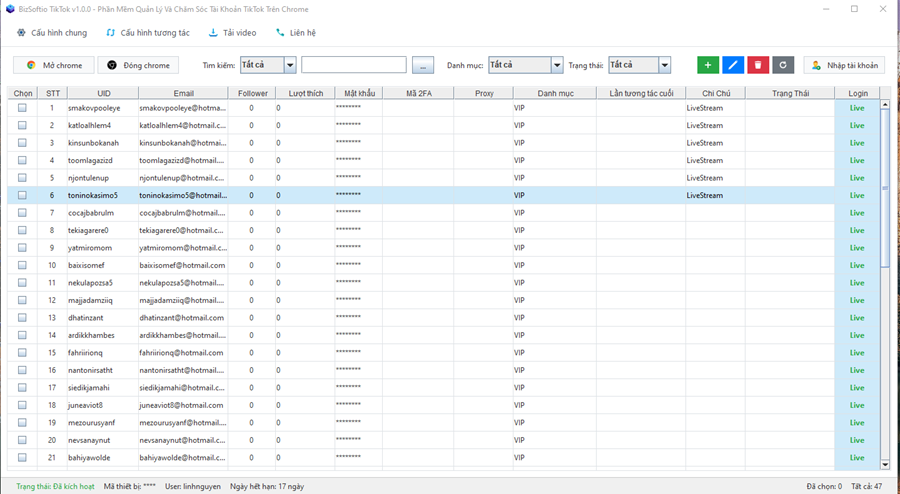
Task: Click the green add account icon
Action: click(708, 65)
